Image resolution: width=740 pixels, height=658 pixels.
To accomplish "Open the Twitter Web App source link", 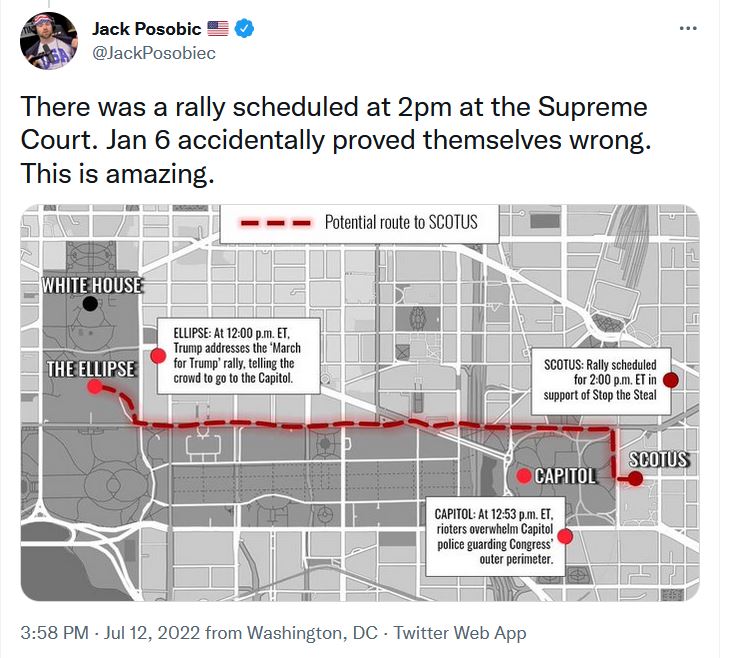I will click(460, 633).
